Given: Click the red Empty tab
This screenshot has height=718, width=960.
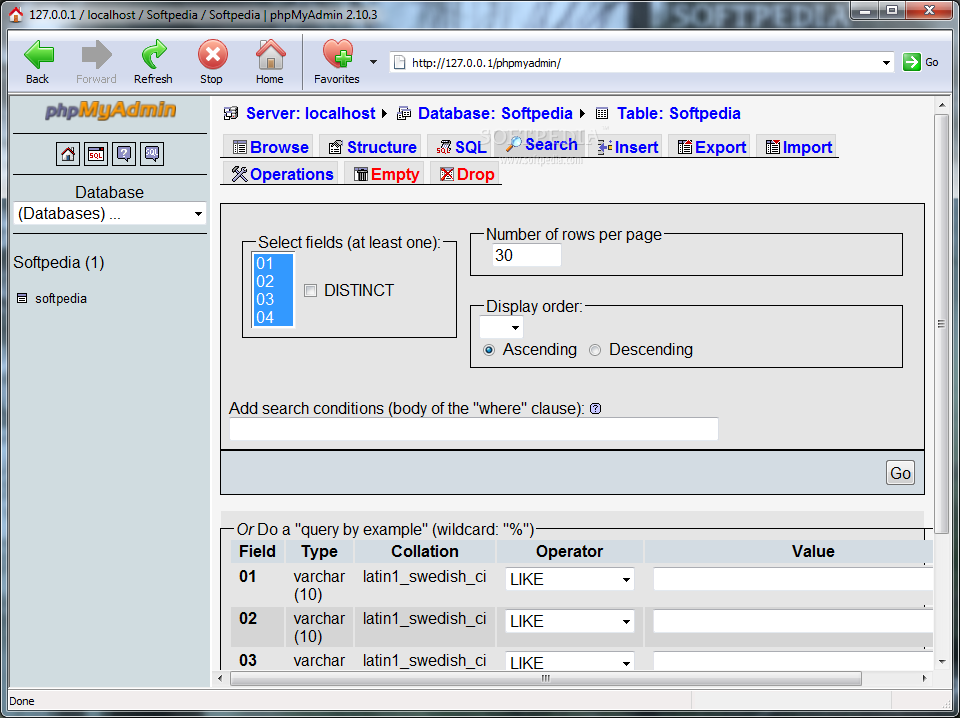Looking at the screenshot, I should tap(386, 174).
